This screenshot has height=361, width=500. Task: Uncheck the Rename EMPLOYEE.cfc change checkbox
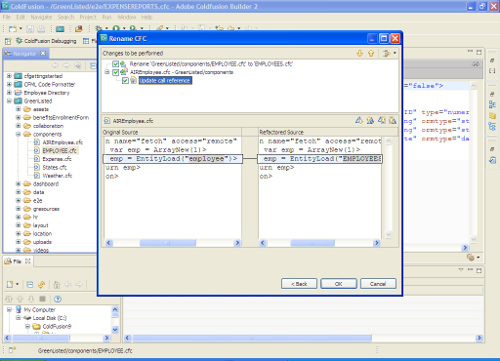pyautogui.click(x=116, y=64)
